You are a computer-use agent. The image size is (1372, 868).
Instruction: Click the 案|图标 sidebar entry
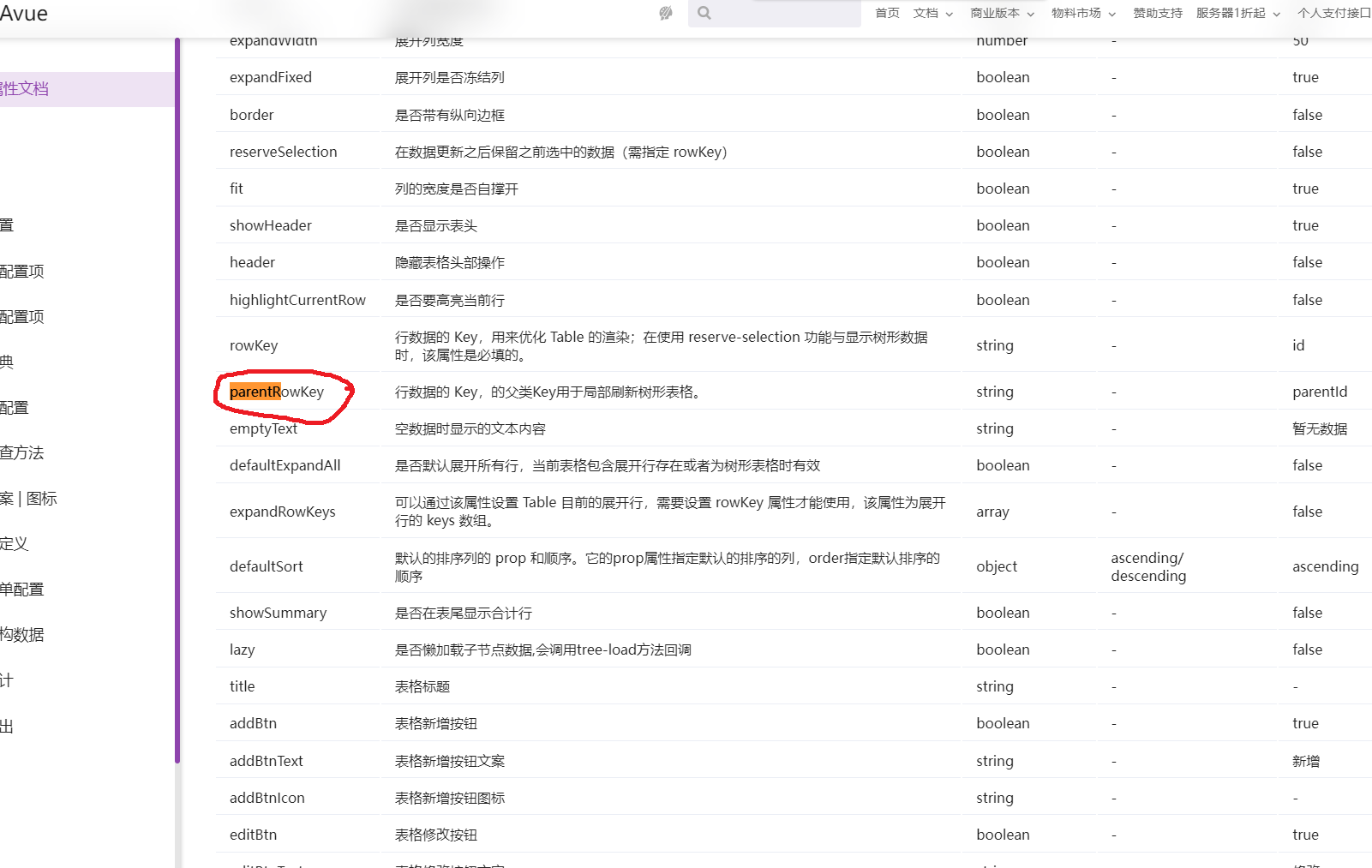[x=28, y=498]
